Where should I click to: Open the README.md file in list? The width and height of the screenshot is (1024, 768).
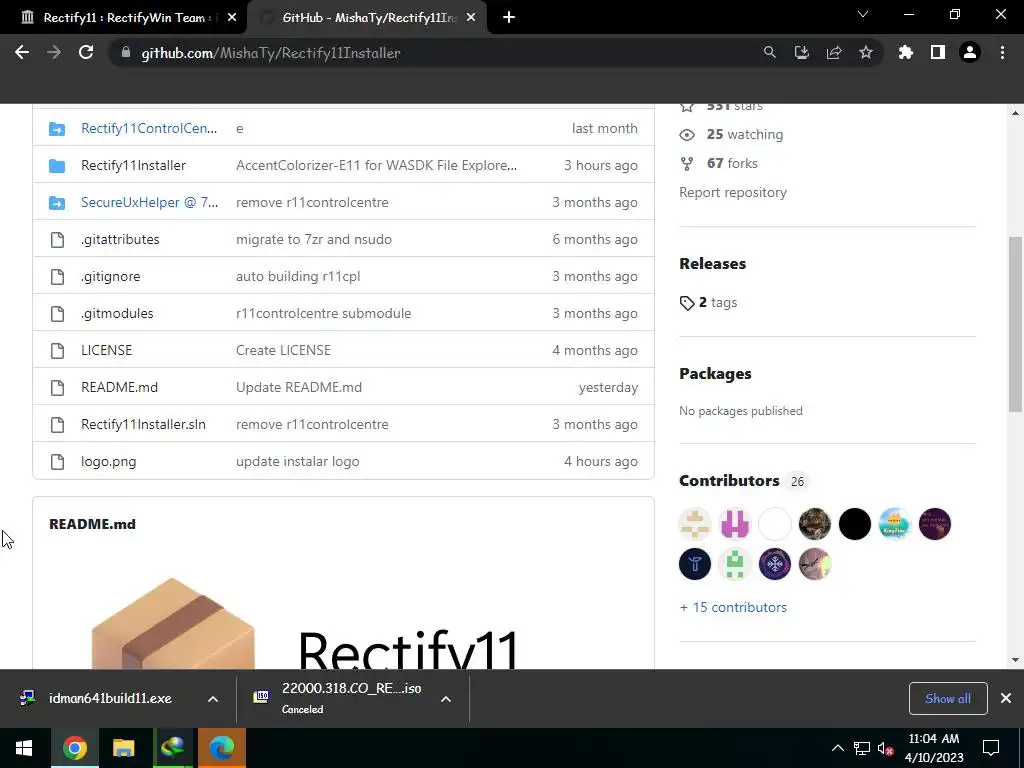[x=120, y=387]
